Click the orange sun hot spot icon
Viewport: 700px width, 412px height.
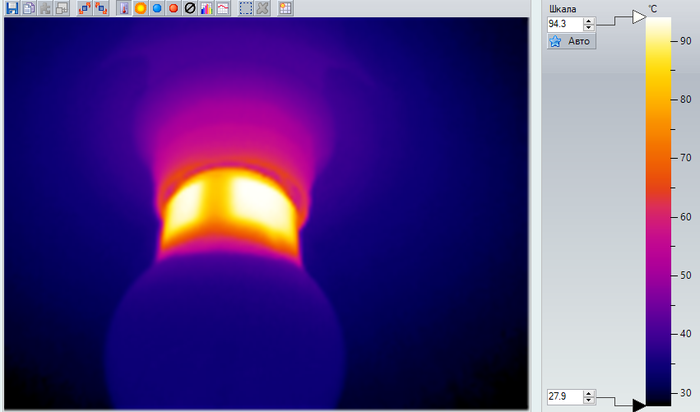pyautogui.click(x=141, y=8)
